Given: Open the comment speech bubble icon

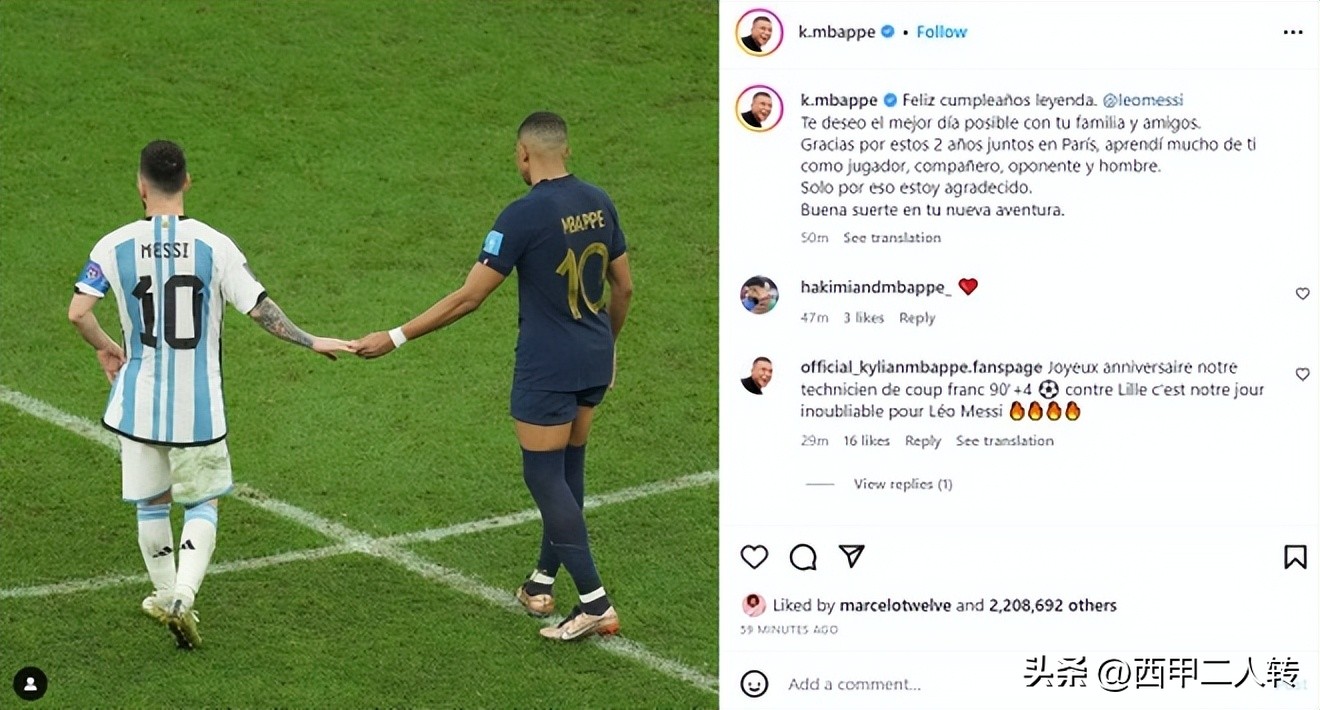Looking at the screenshot, I should click(803, 557).
